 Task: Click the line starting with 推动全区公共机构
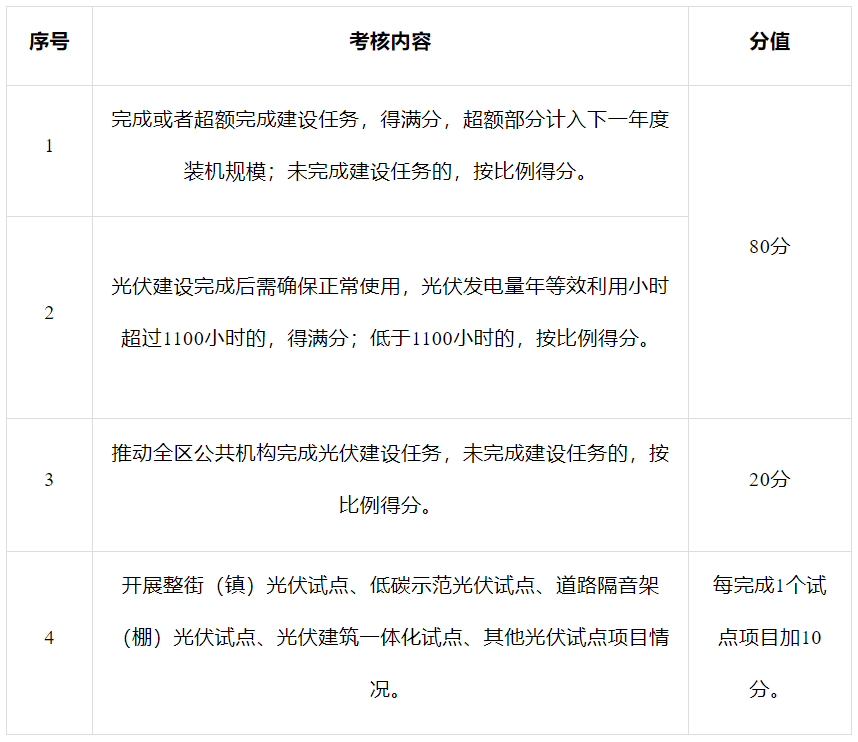(390, 454)
